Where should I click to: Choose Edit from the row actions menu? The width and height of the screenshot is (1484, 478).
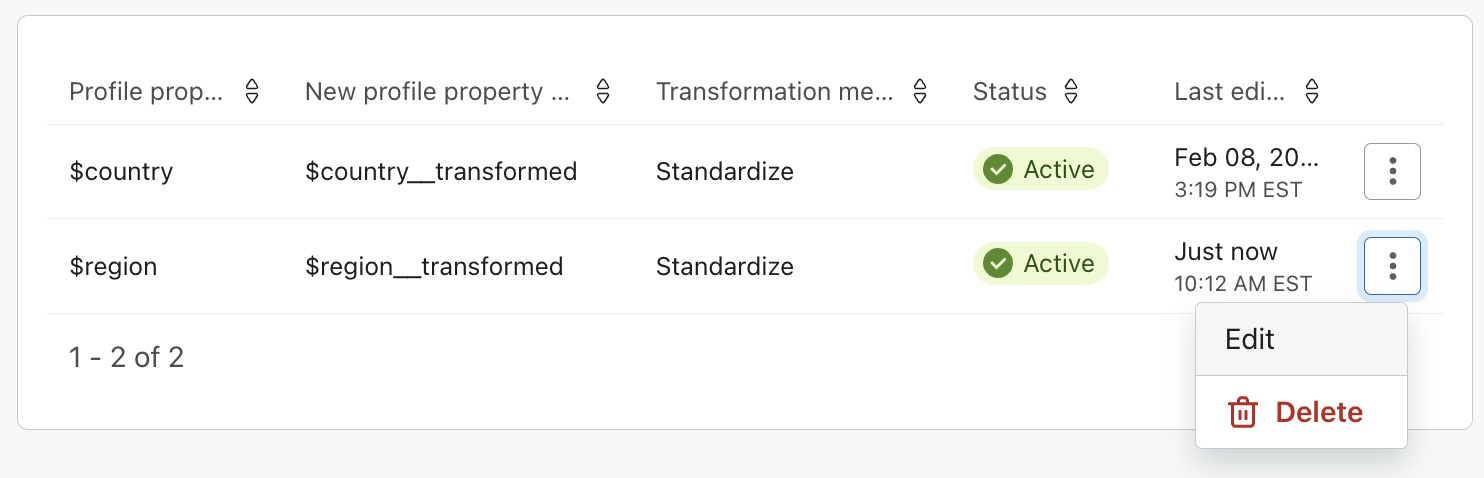coord(1250,339)
